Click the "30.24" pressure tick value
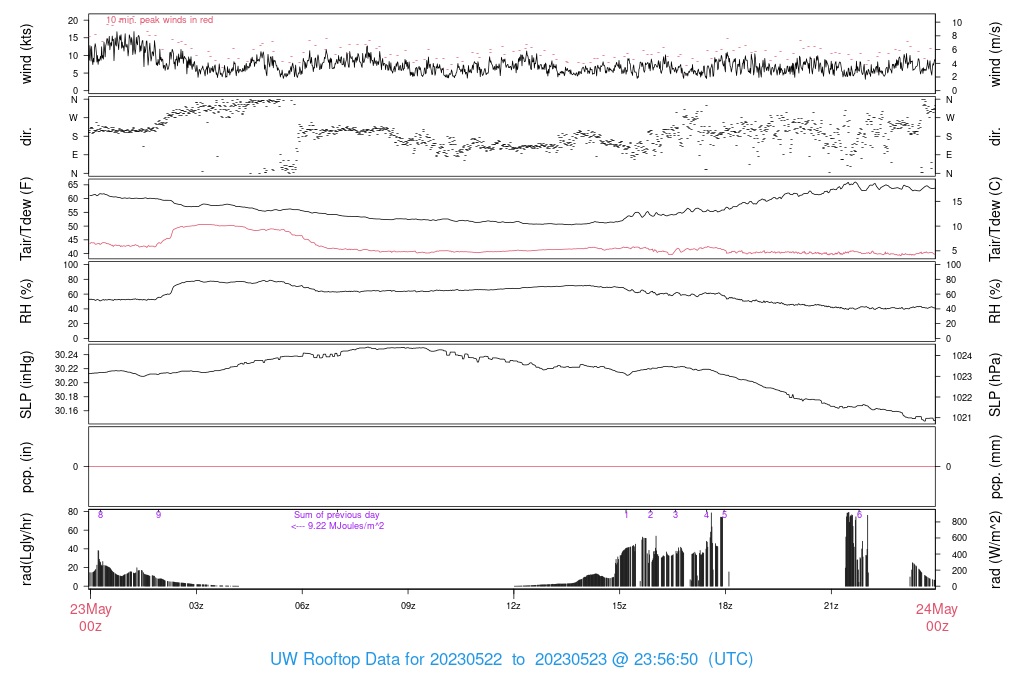This screenshot has height=700, width=1024. click(67, 355)
